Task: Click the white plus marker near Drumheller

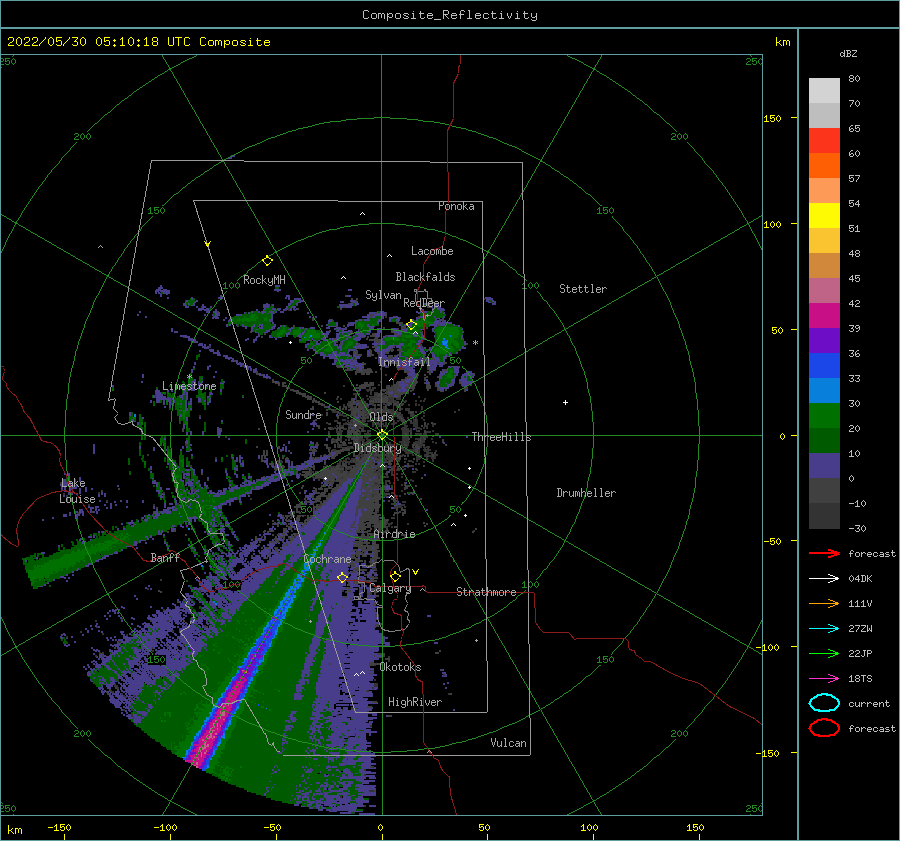Action: [x=565, y=402]
